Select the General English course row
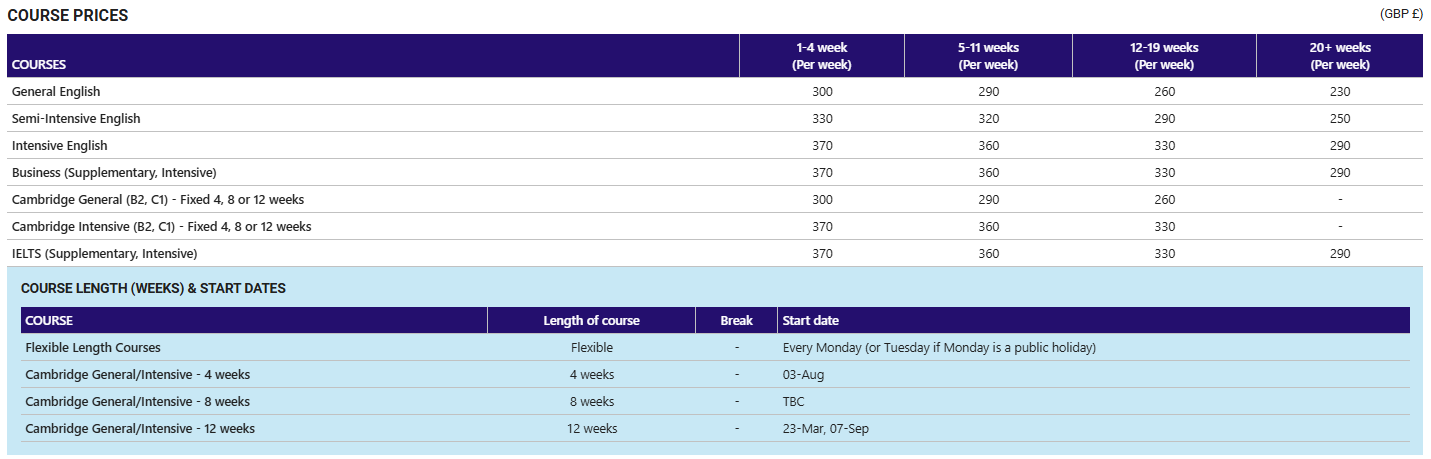The height and width of the screenshot is (459, 1431). pyautogui.click(x=56, y=92)
